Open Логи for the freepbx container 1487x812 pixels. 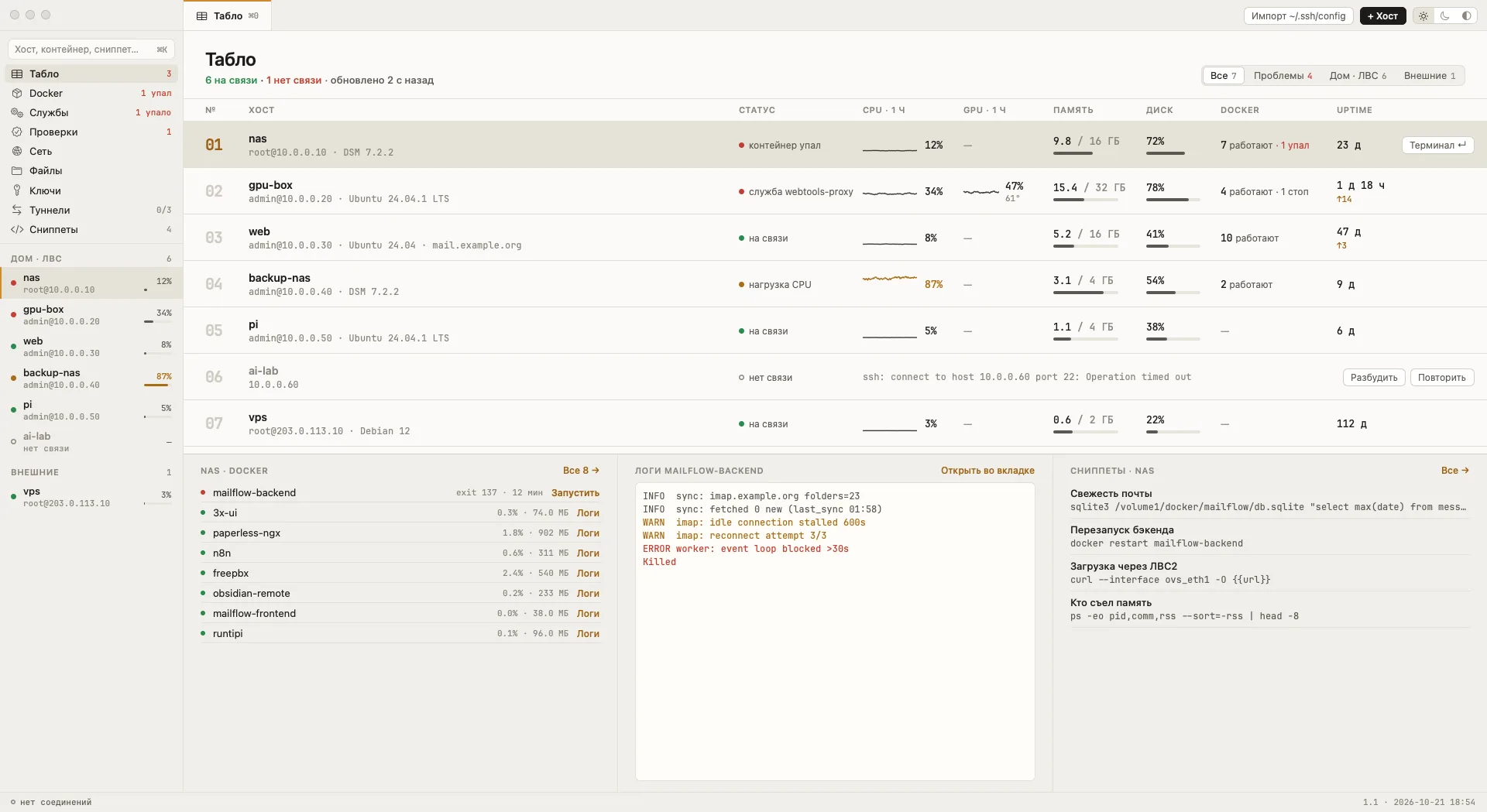[588, 573]
